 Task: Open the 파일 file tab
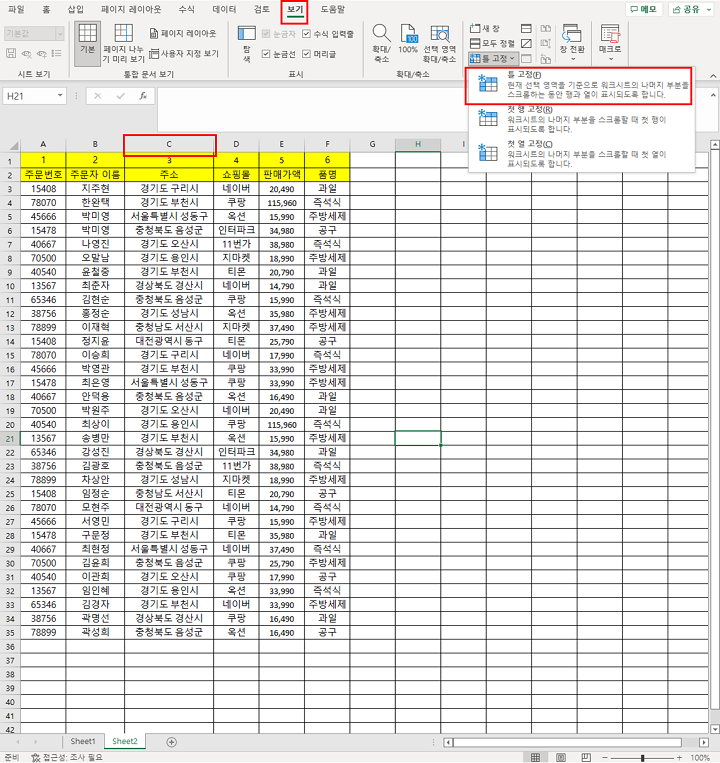click(x=16, y=9)
